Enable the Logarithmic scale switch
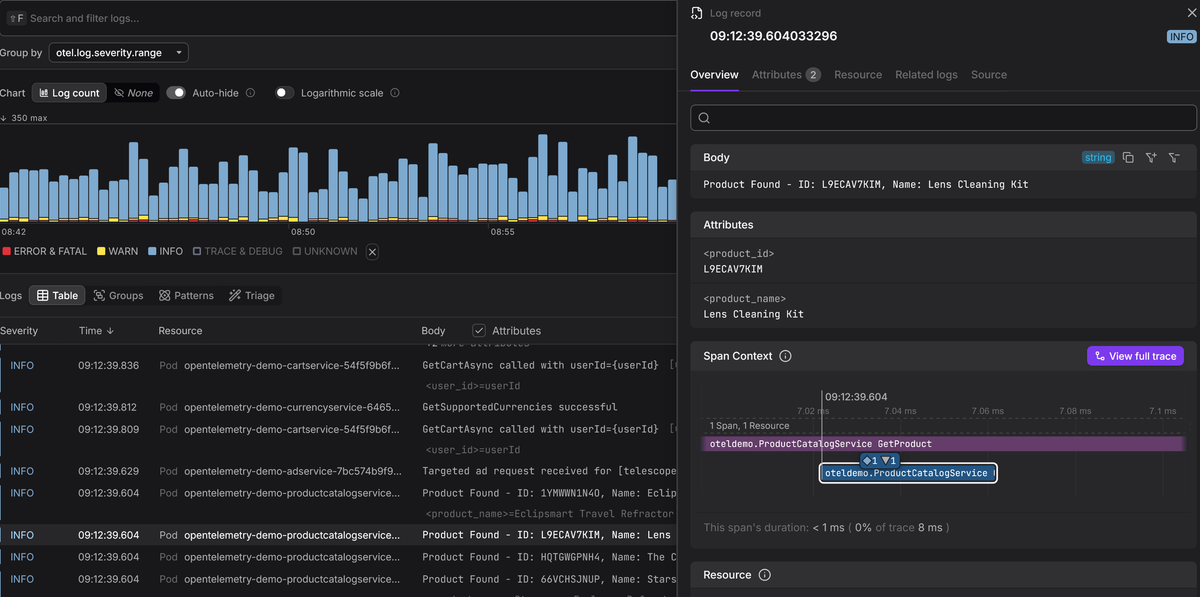 (285, 93)
